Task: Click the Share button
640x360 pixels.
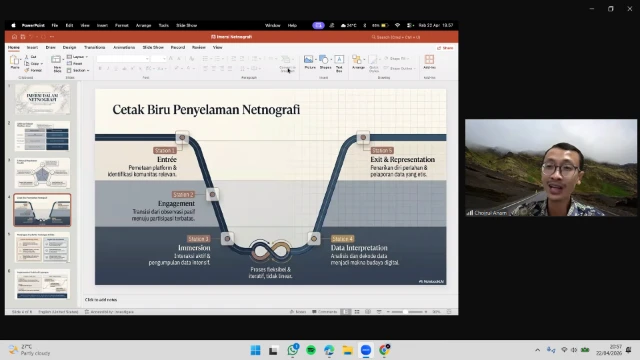Action: click(x=445, y=48)
